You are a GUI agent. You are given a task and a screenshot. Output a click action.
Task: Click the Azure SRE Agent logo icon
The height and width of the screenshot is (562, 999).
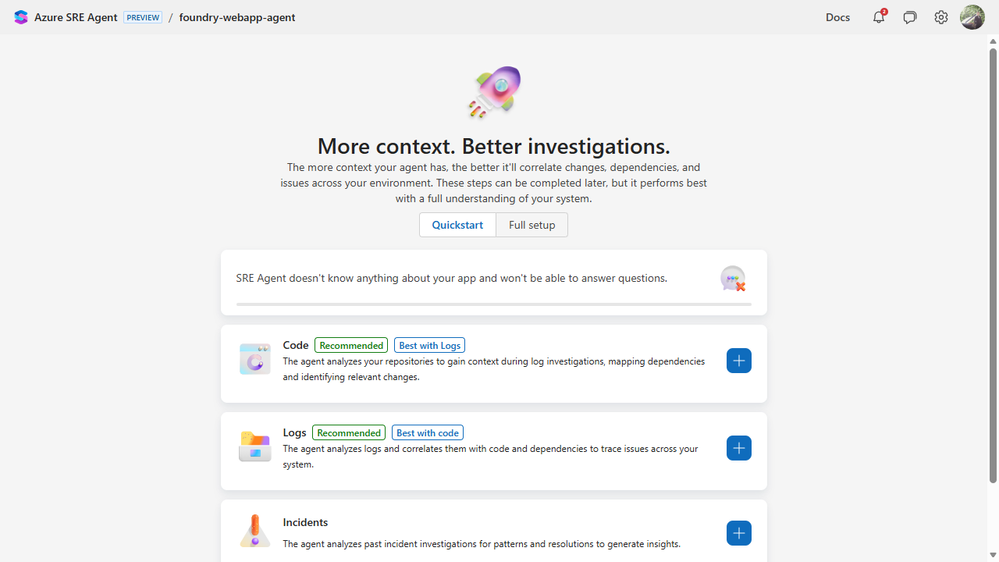click(21, 17)
